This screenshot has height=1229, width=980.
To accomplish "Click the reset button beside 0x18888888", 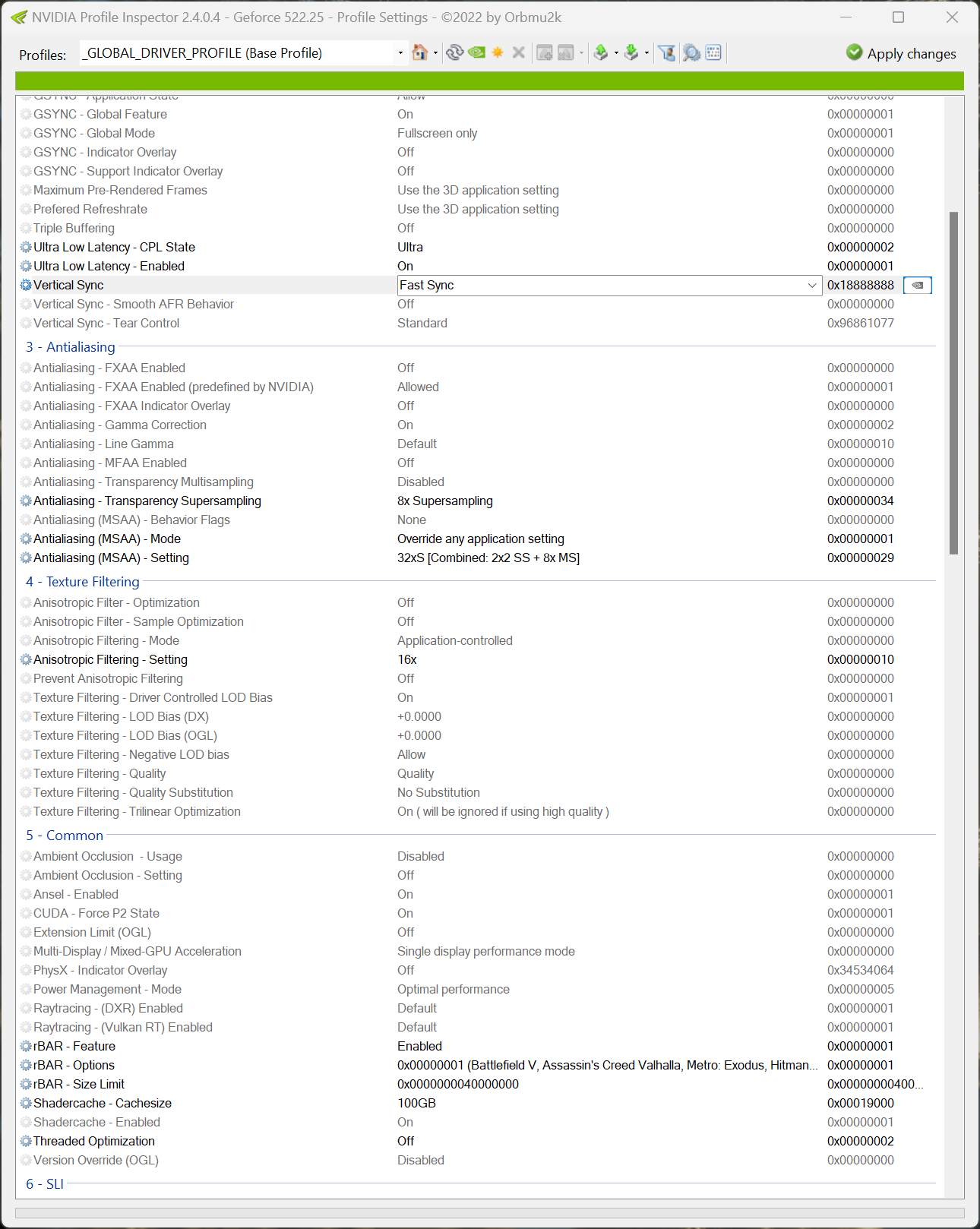I will (918, 286).
